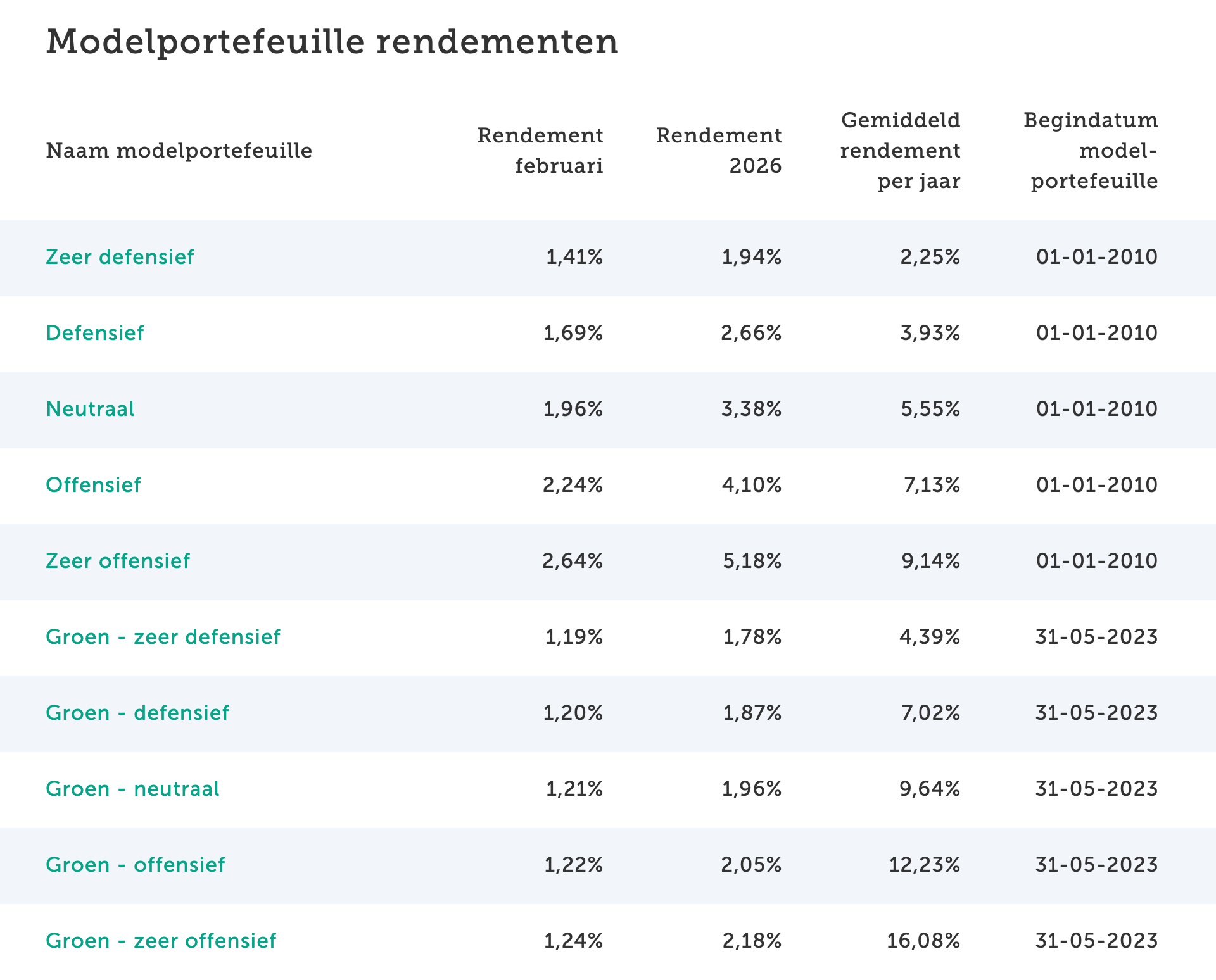This screenshot has width=1216, height=980.
Task: Click the 2,64% February return value
Action: pyautogui.click(x=573, y=561)
